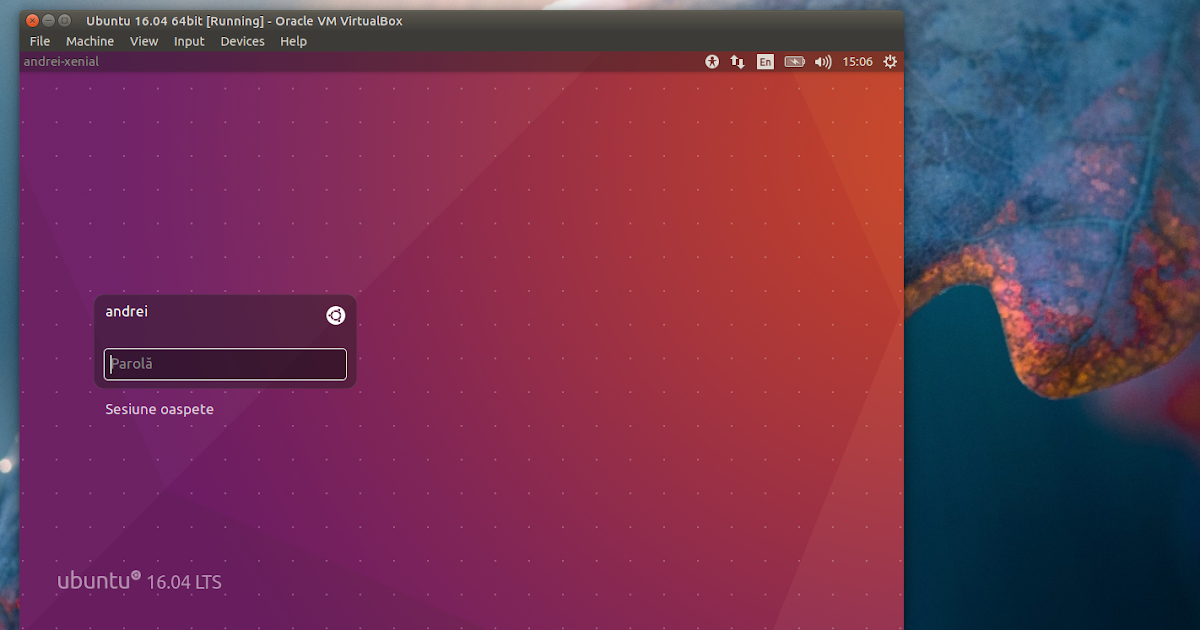Open the Devices menu in VirtualBox

pos(243,41)
